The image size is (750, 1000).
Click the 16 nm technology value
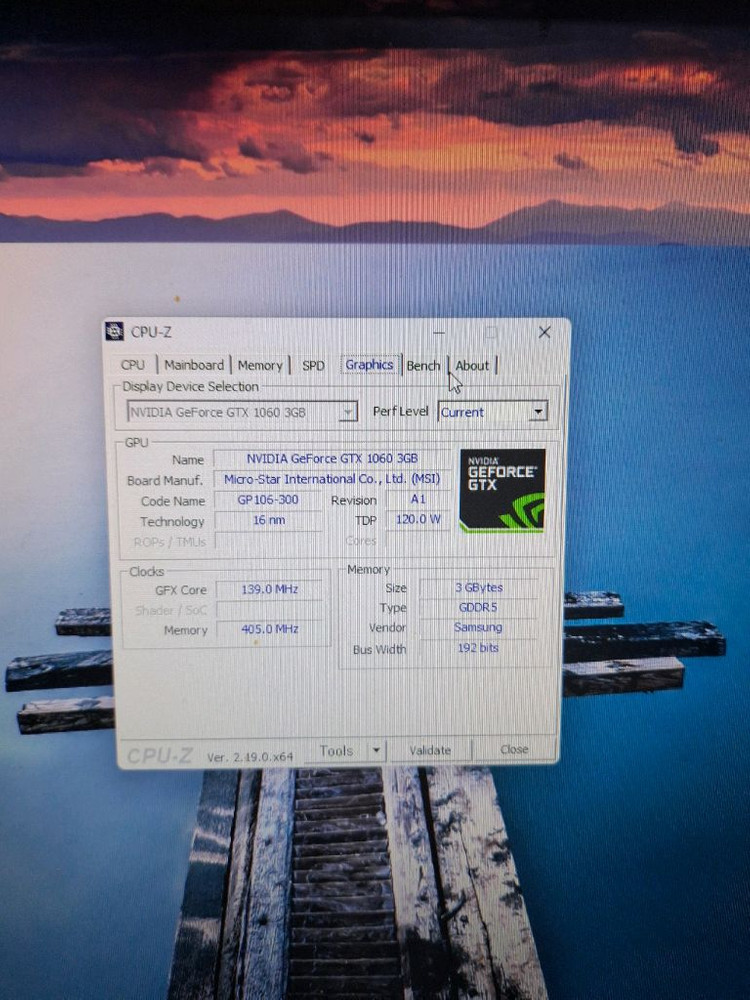pyautogui.click(x=268, y=520)
